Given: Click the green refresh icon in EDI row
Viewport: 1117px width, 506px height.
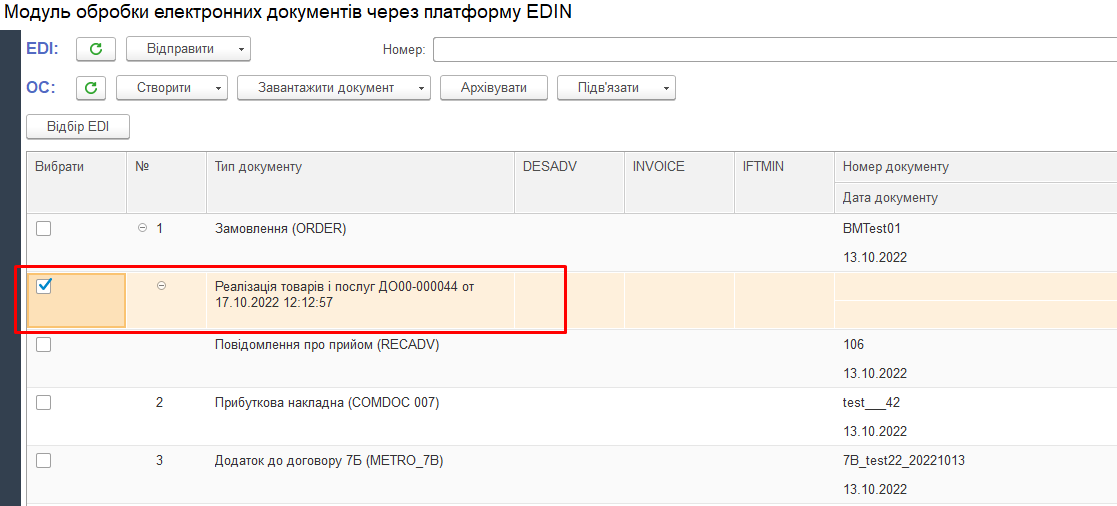Looking at the screenshot, I should (x=96, y=49).
